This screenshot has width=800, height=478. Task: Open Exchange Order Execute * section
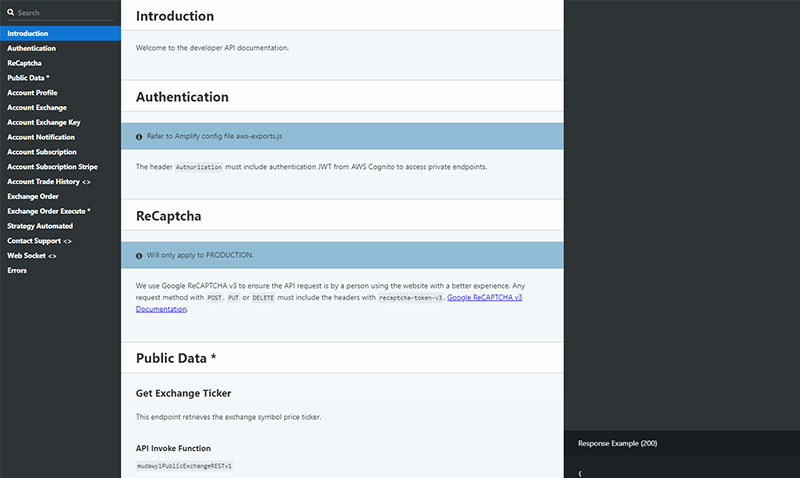49,211
